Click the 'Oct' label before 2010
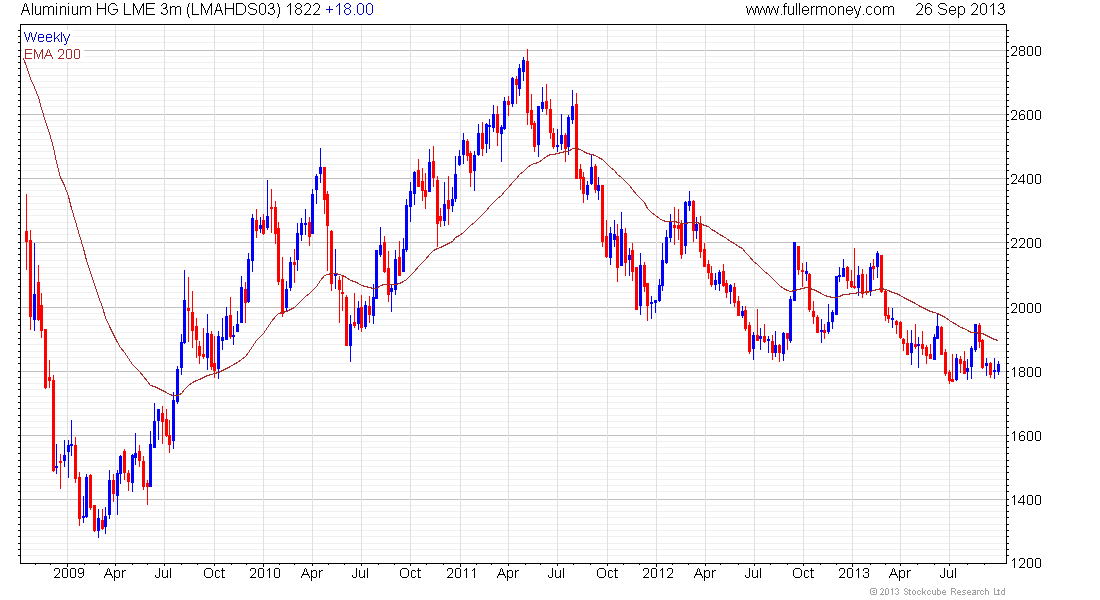The width and height of the screenshot is (1100, 600). (x=214, y=573)
